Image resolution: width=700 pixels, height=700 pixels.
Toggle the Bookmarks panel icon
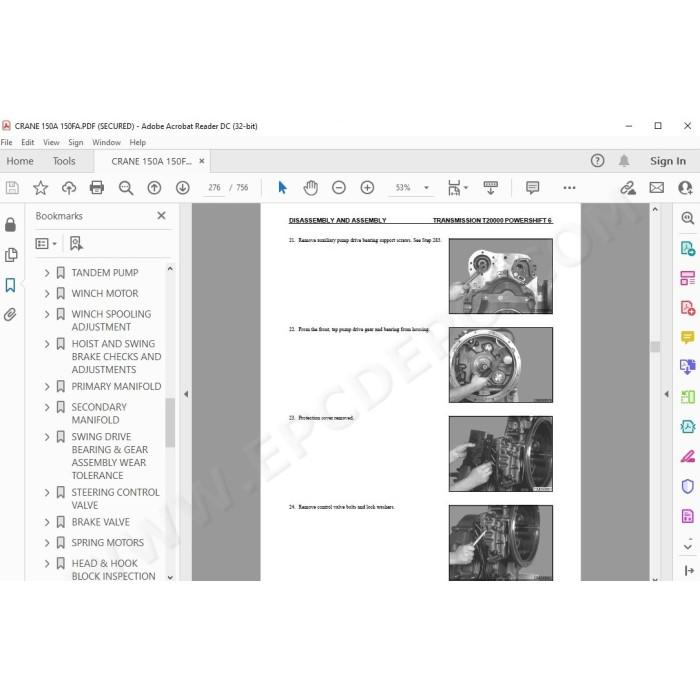point(10,285)
